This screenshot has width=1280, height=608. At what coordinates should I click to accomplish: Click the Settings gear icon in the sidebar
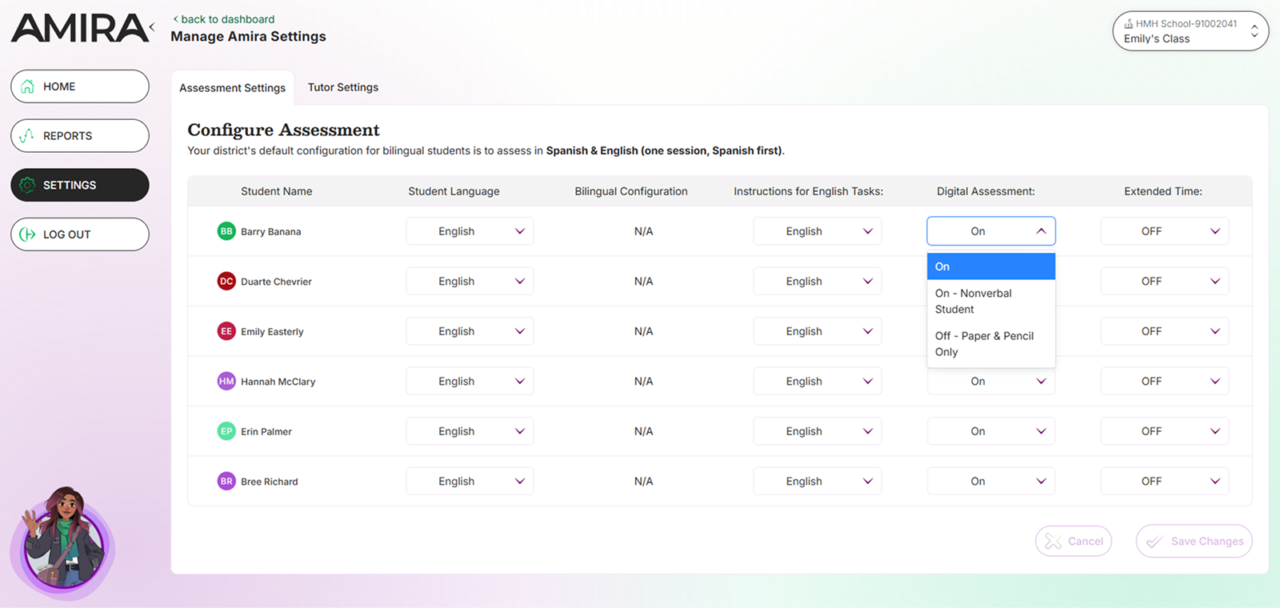coord(30,185)
